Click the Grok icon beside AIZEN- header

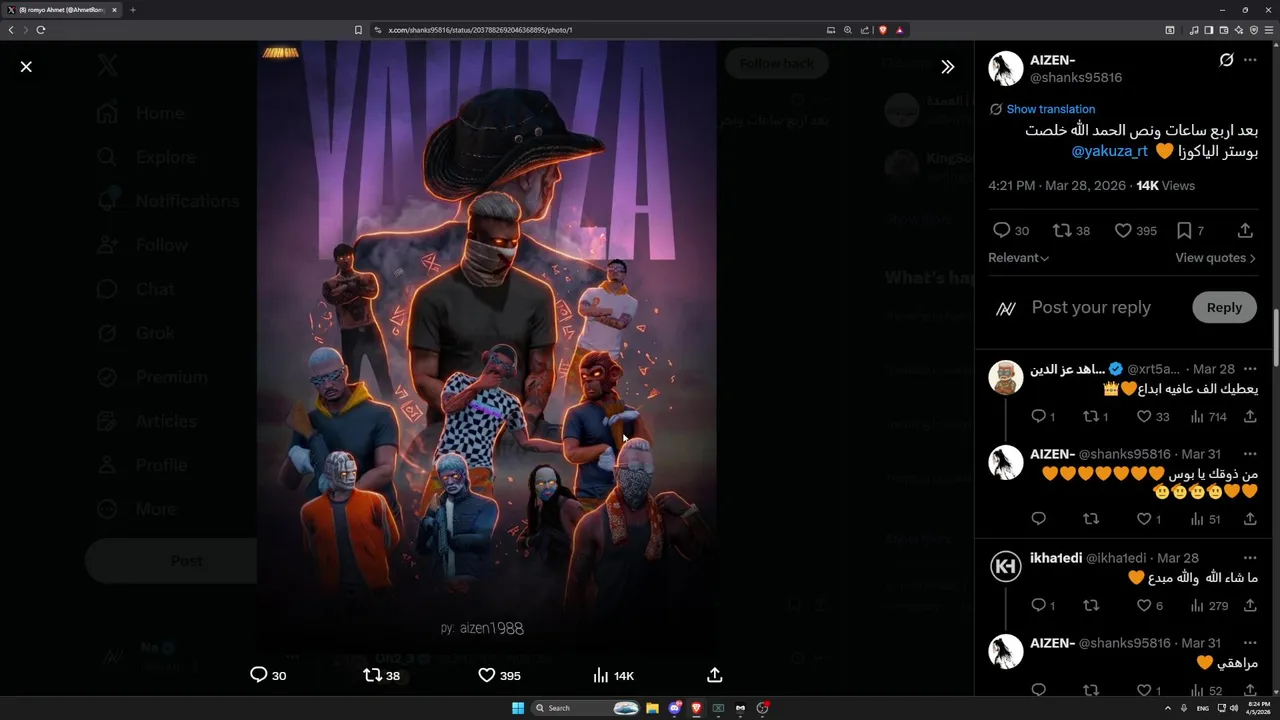click(x=1226, y=60)
